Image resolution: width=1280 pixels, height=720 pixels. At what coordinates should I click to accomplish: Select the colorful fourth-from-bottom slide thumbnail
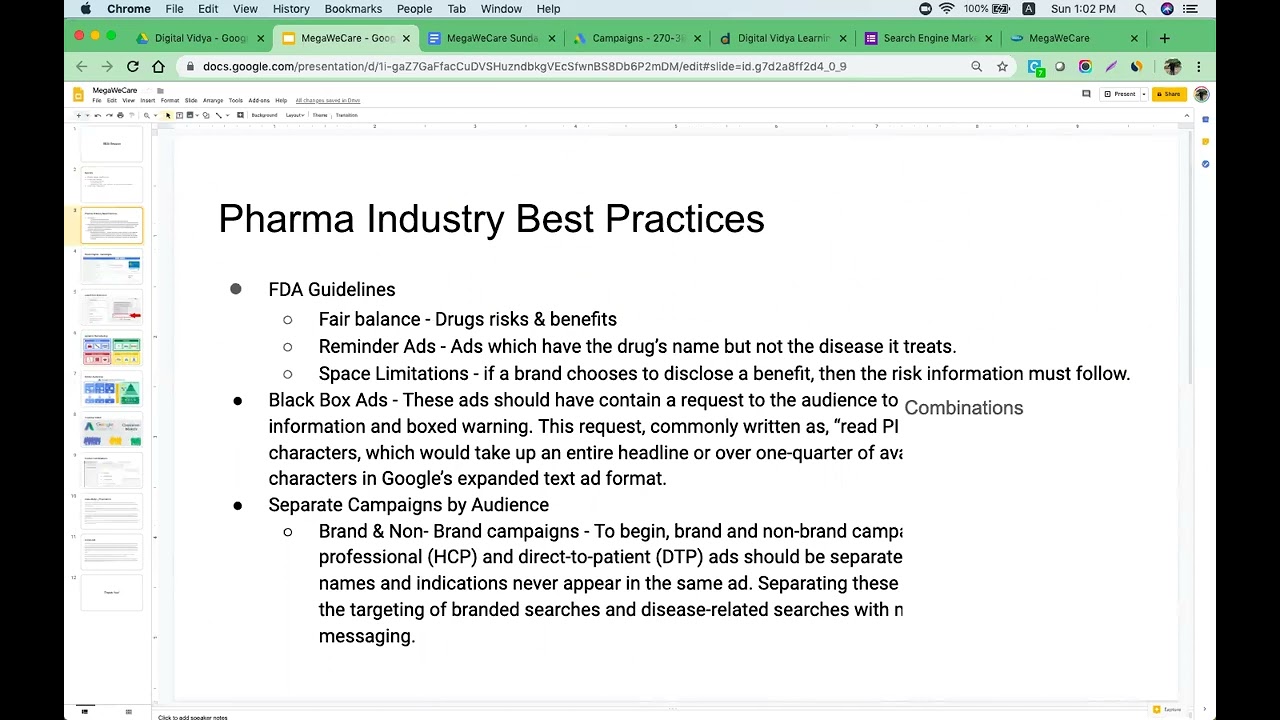click(112, 431)
